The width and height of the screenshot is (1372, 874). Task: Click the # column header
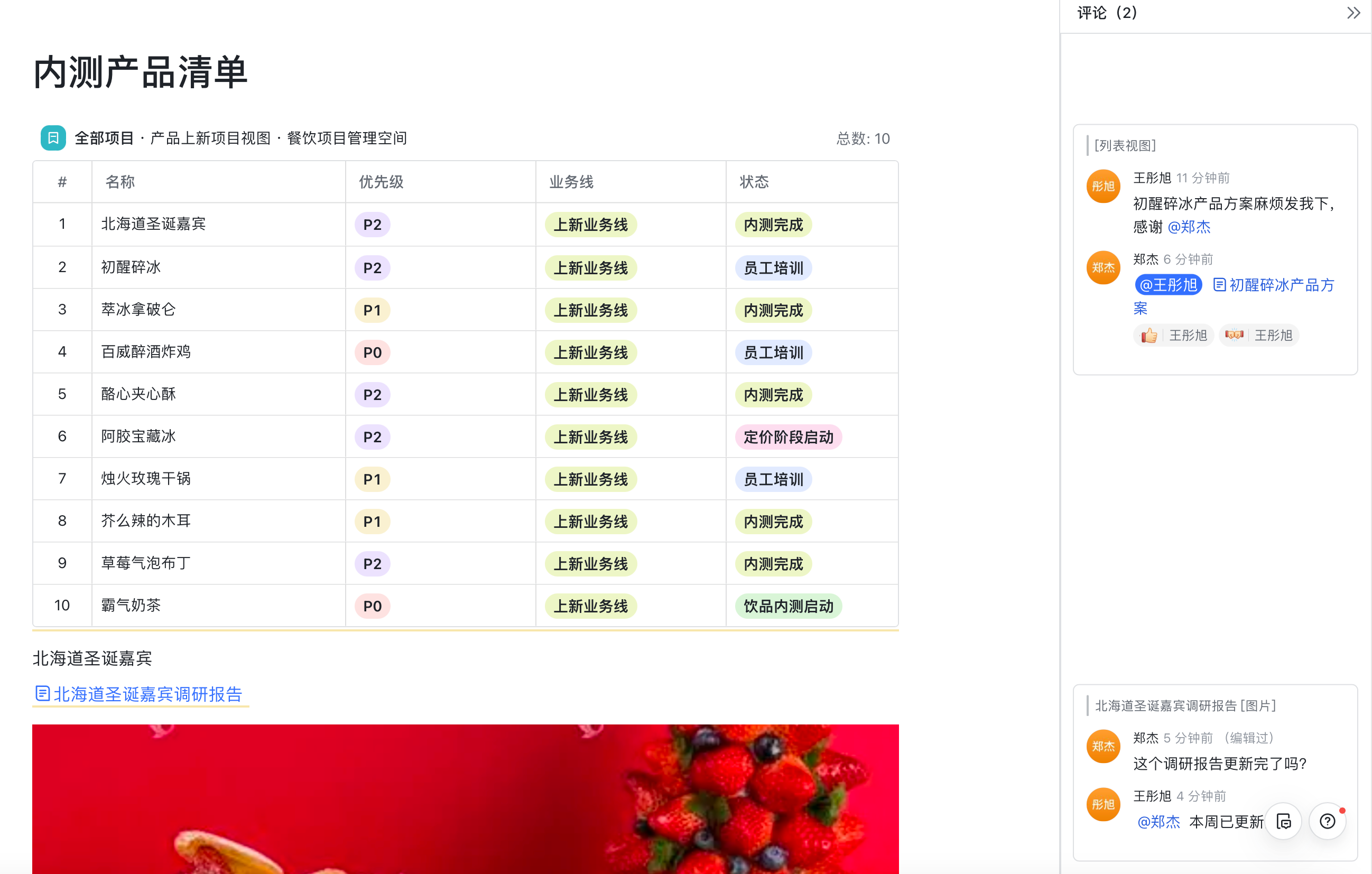62,182
